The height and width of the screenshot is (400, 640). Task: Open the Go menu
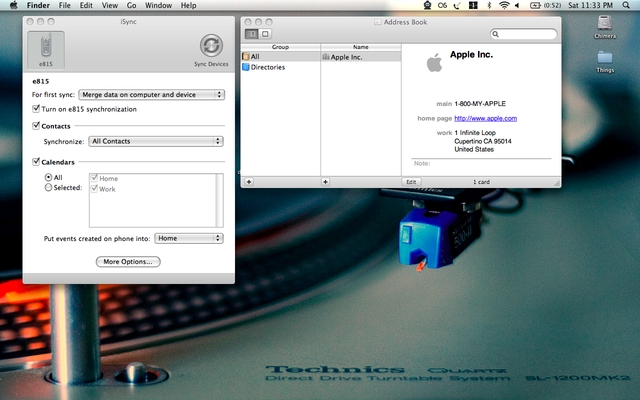pyautogui.click(x=131, y=5)
